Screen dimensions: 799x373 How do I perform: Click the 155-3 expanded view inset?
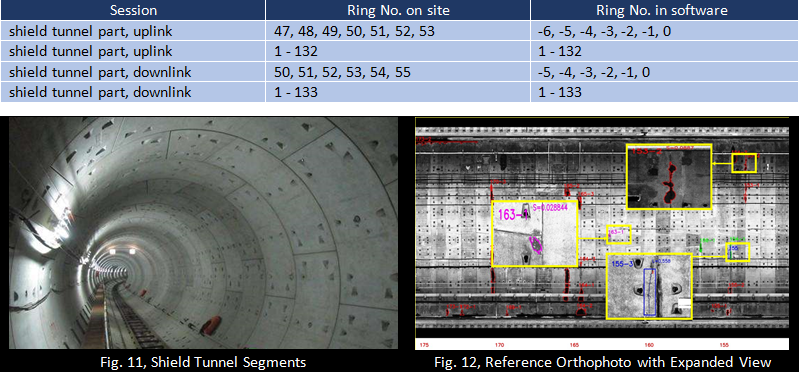click(x=649, y=286)
